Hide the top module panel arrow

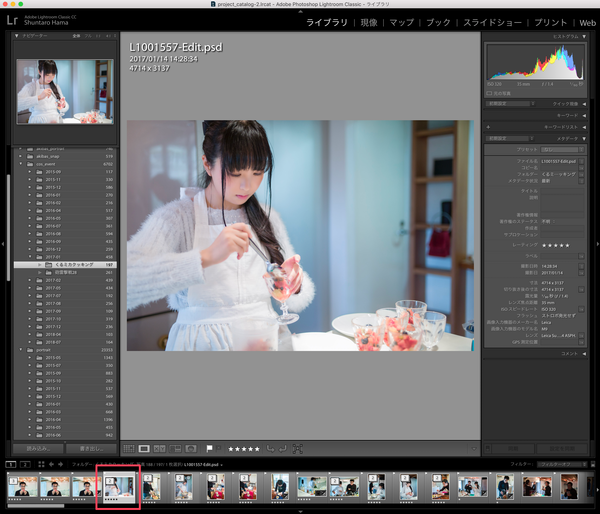click(x=300, y=11)
